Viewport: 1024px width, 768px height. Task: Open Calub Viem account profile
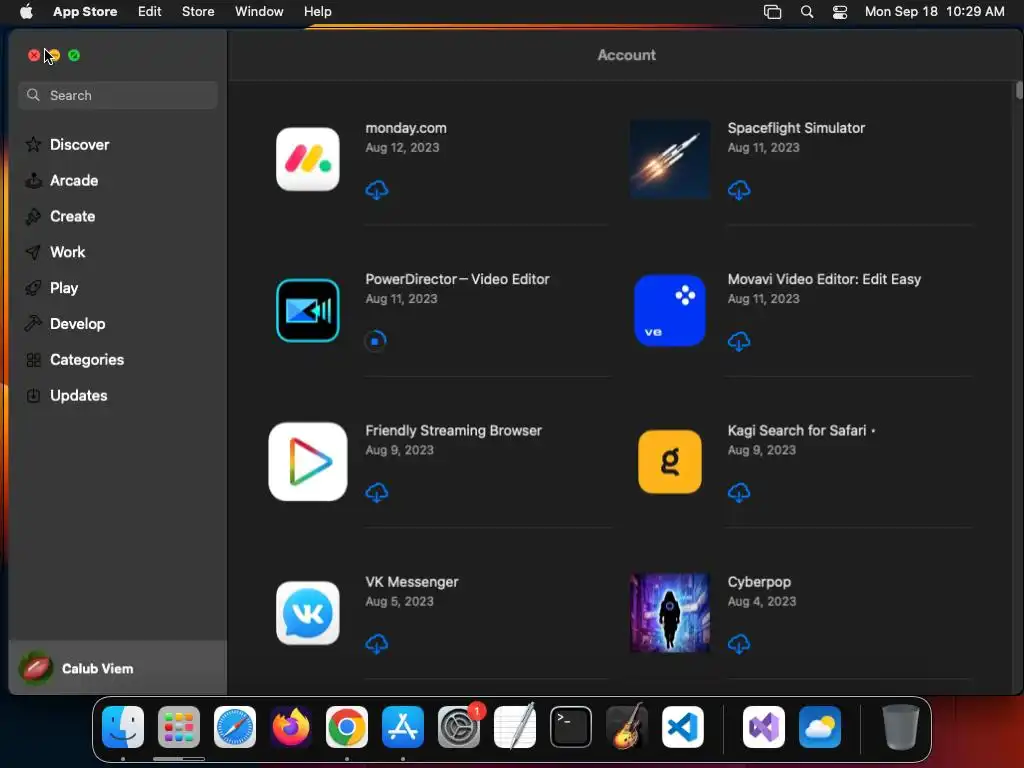pyautogui.click(x=118, y=668)
